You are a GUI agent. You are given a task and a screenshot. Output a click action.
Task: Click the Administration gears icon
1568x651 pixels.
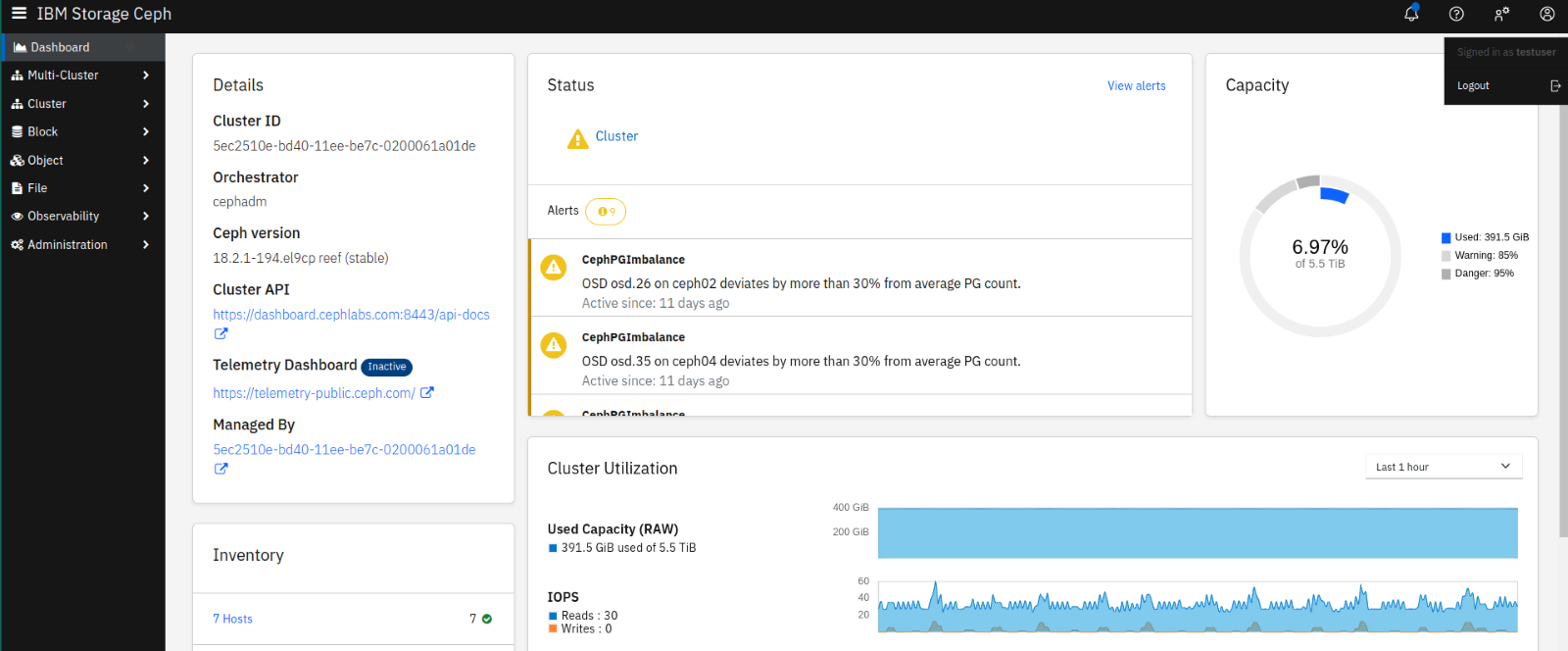click(x=17, y=245)
